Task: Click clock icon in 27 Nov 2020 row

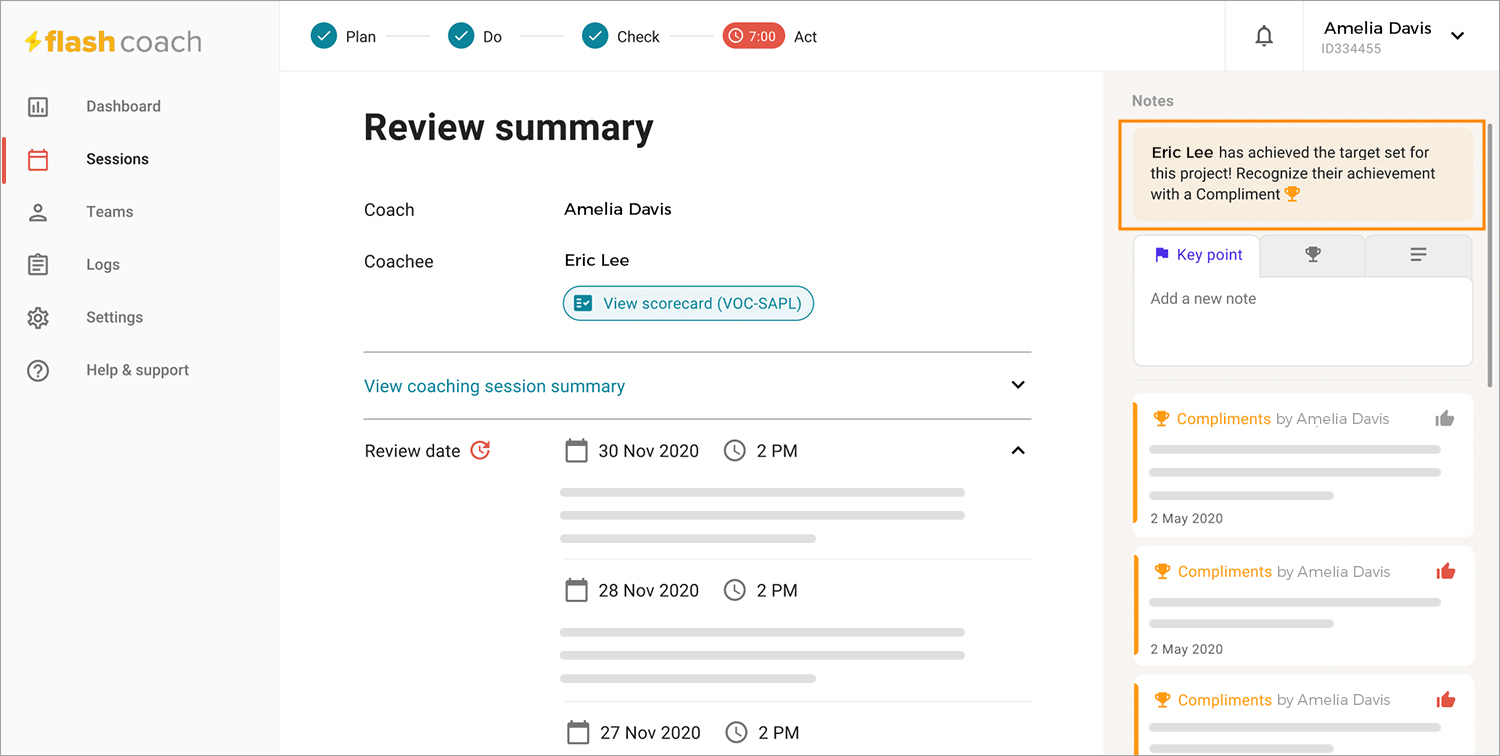Action: pos(734,733)
